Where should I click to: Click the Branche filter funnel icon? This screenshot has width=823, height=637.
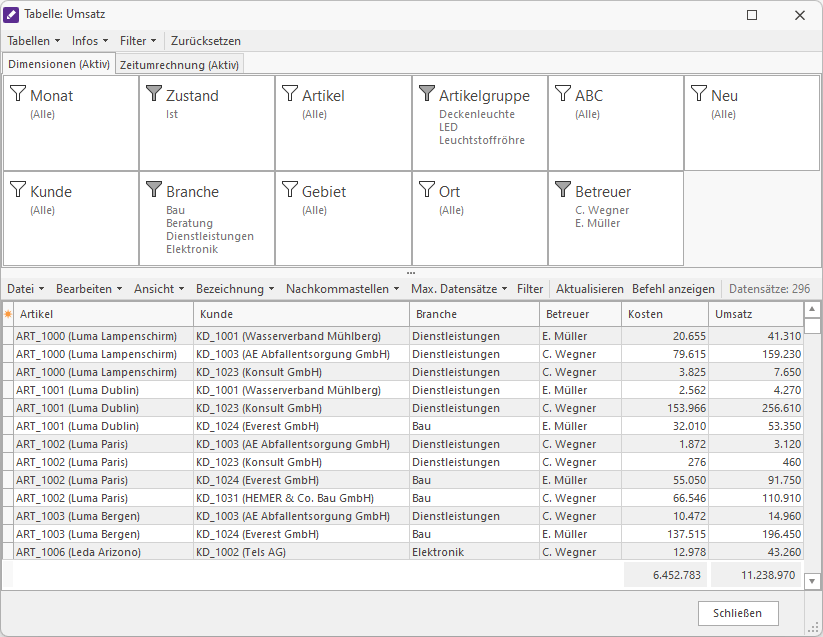pyautogui.click(x=153, y=190)
